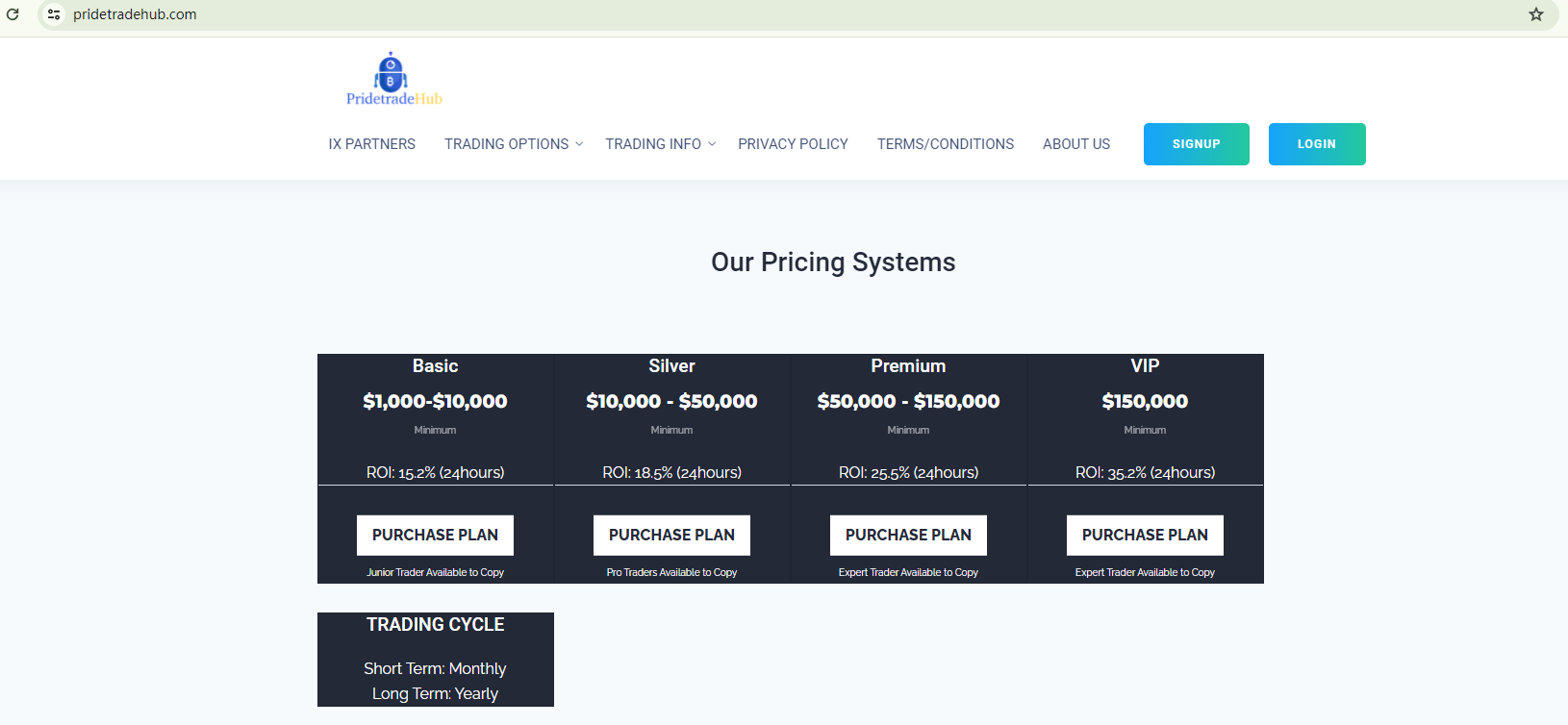Go to the Privacy Policy page

[793, 144]
